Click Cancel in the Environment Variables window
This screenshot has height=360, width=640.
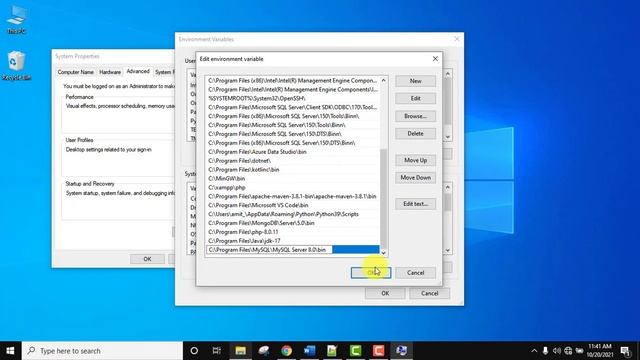pyautogui.click(x=429, y=293)
